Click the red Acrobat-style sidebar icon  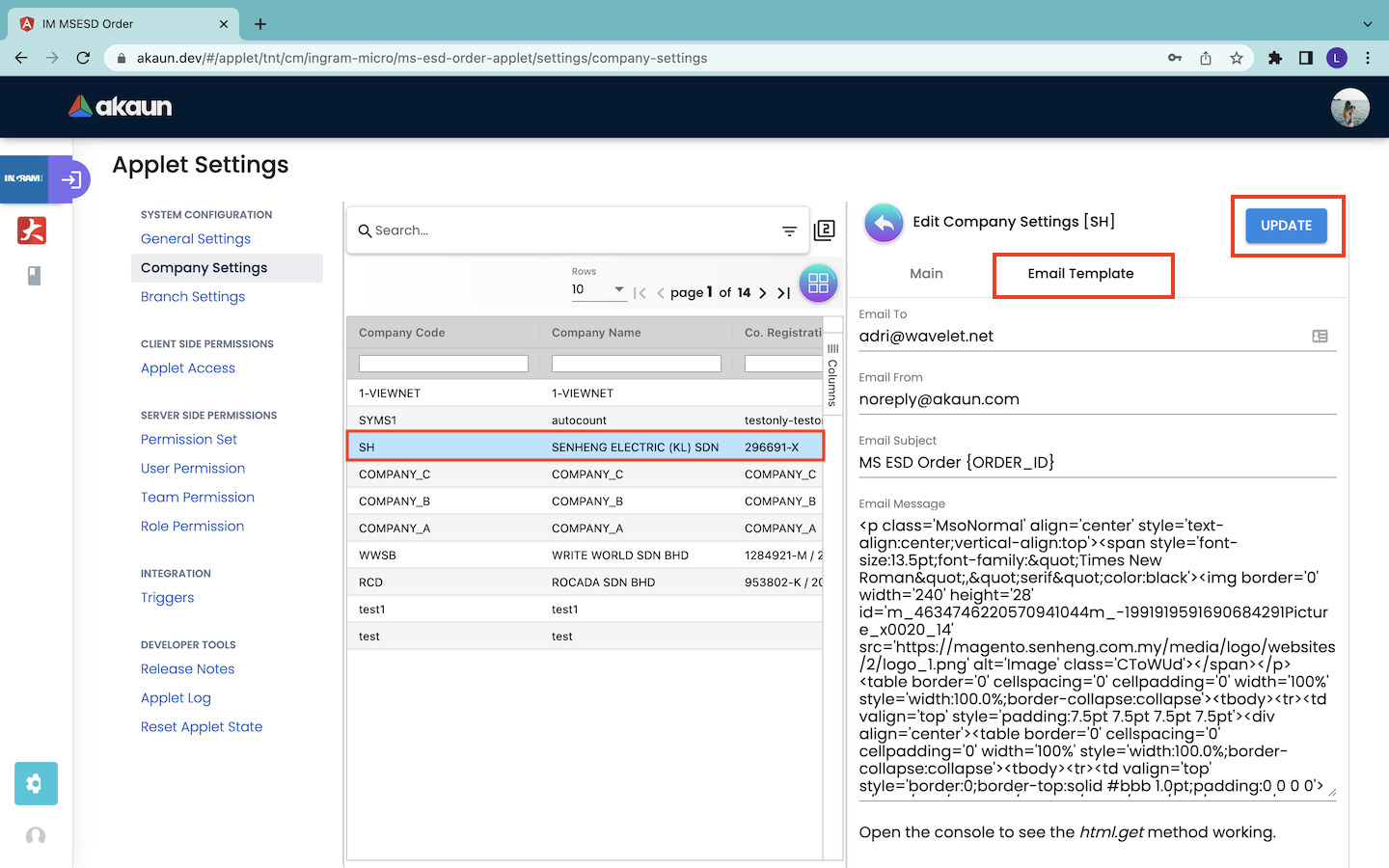[x=32, y=231]
